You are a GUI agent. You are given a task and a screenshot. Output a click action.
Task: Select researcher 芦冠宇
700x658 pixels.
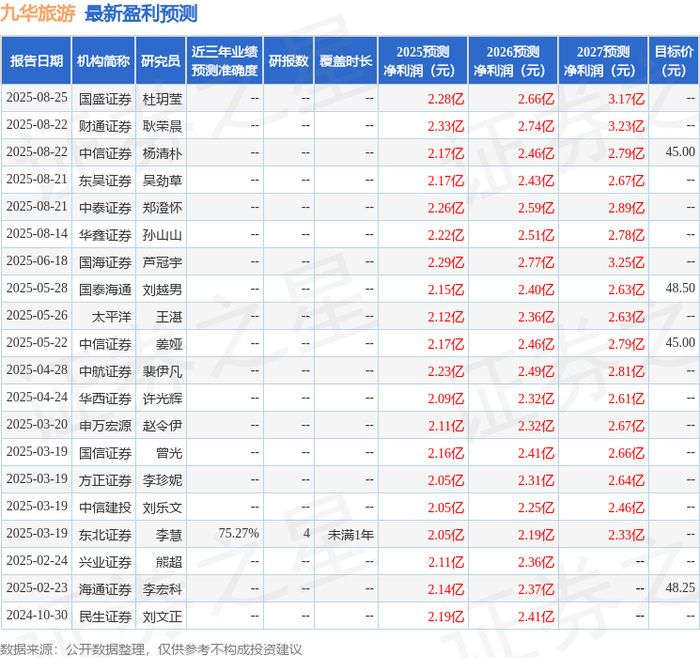coord(162,262)
